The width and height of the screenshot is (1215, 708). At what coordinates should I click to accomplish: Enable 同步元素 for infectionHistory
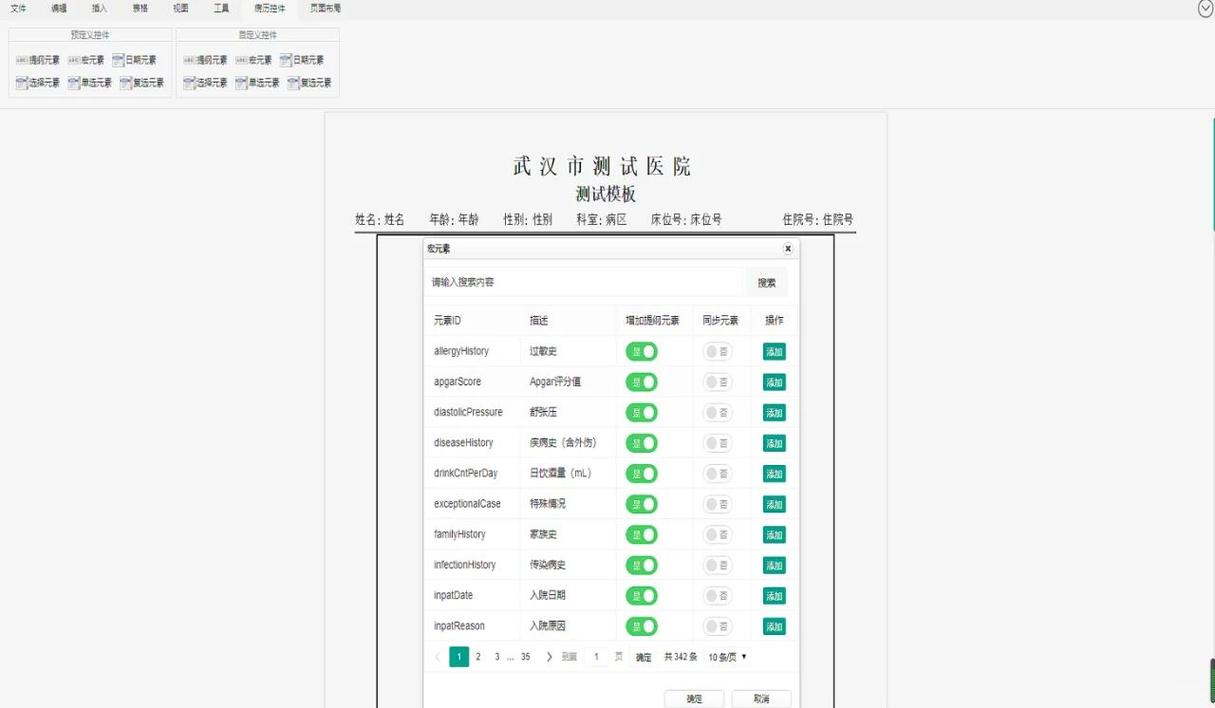pos(717,565)
